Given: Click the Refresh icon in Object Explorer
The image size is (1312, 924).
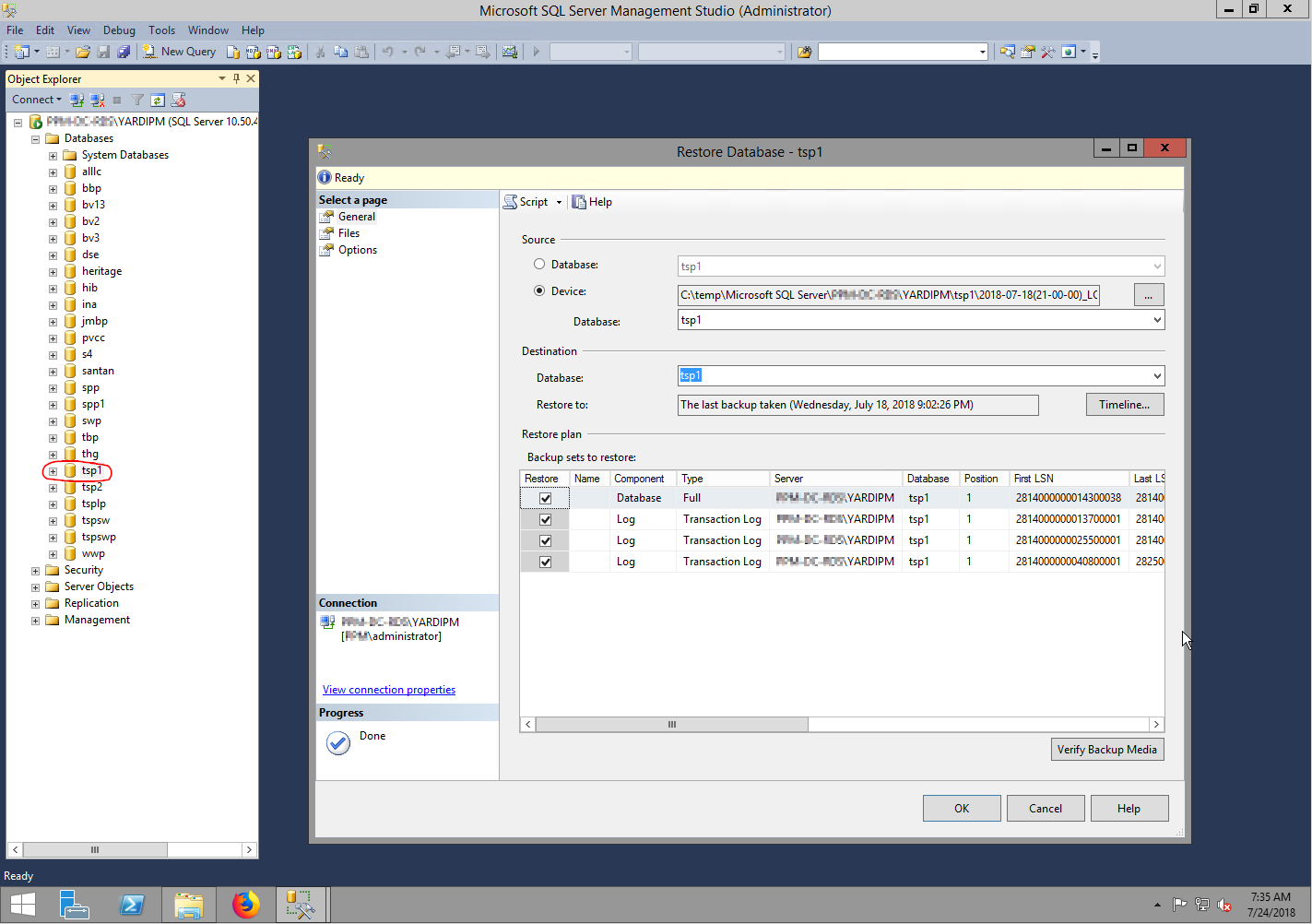Looking at the screenshot, I should point(158,100).
